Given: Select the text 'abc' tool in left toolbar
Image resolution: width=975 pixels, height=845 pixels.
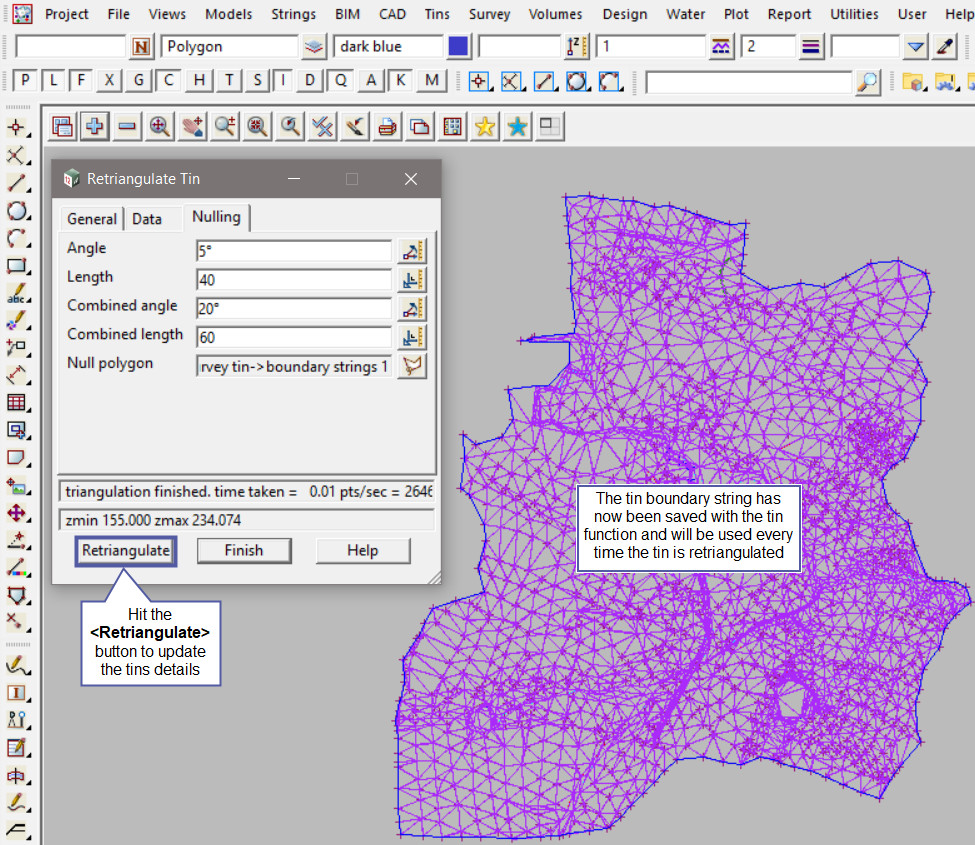Looking at the screenshot, I should tap(16, 295).
